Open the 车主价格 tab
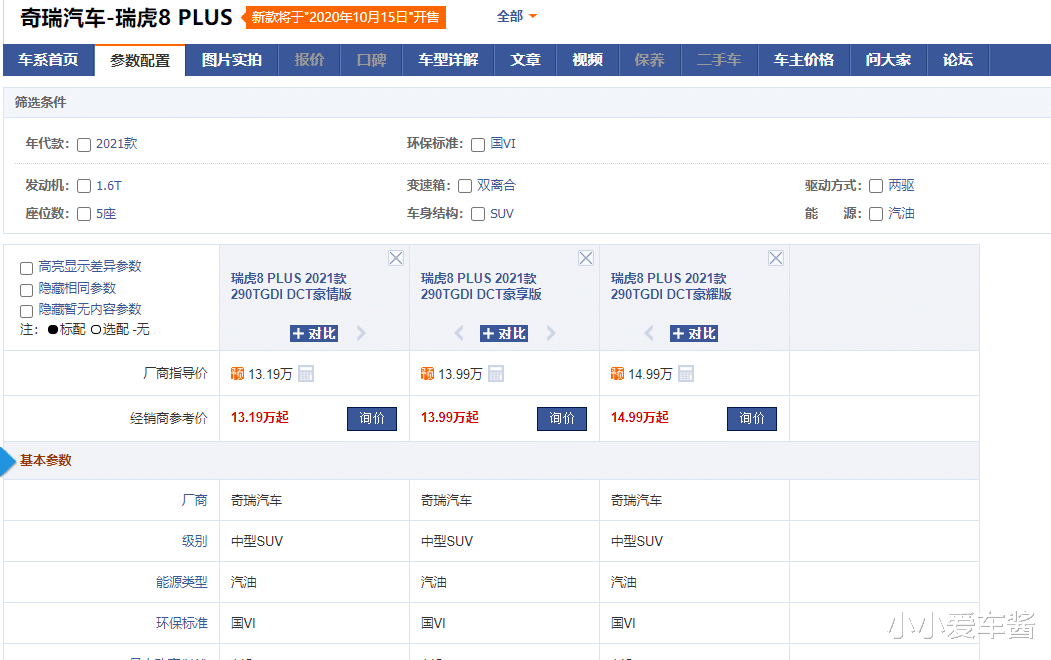 pyautogui.click(x=804, y=60)
